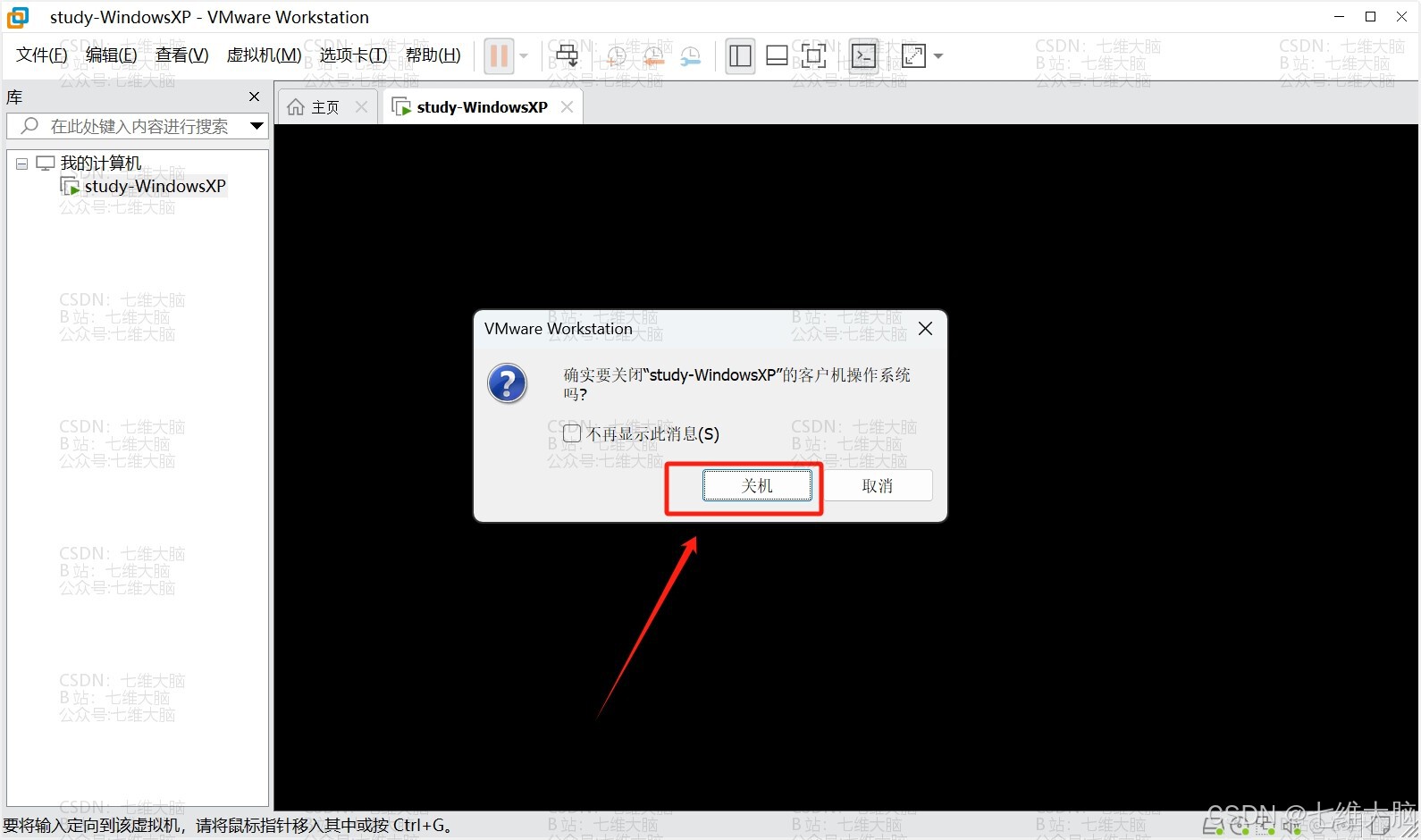Click the blue question mark icon in the dialog
Viewport: 1421px width, 840px height.
coord(508,383)
